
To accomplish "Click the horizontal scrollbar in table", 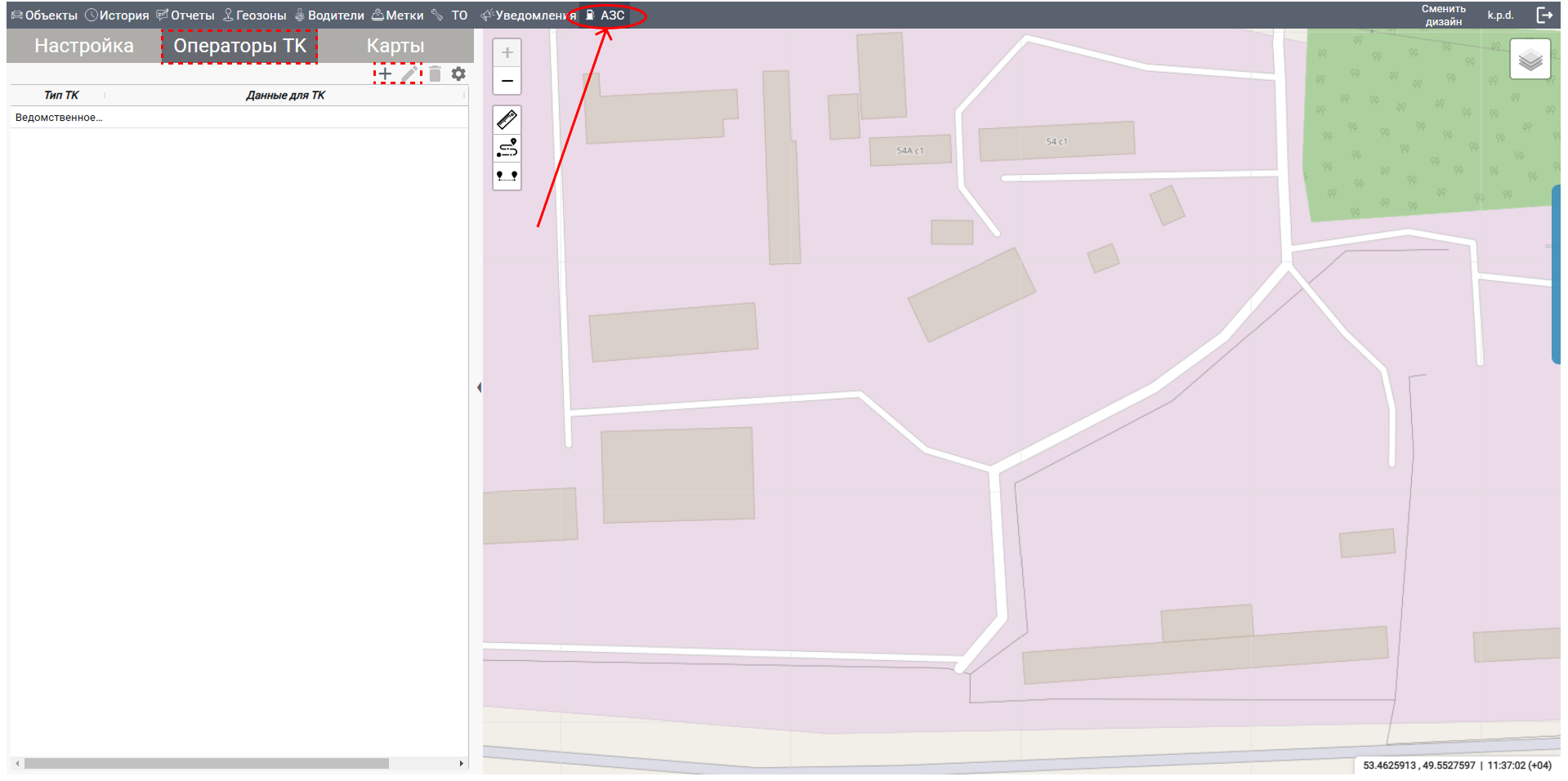I will click(x=206, y=764).
